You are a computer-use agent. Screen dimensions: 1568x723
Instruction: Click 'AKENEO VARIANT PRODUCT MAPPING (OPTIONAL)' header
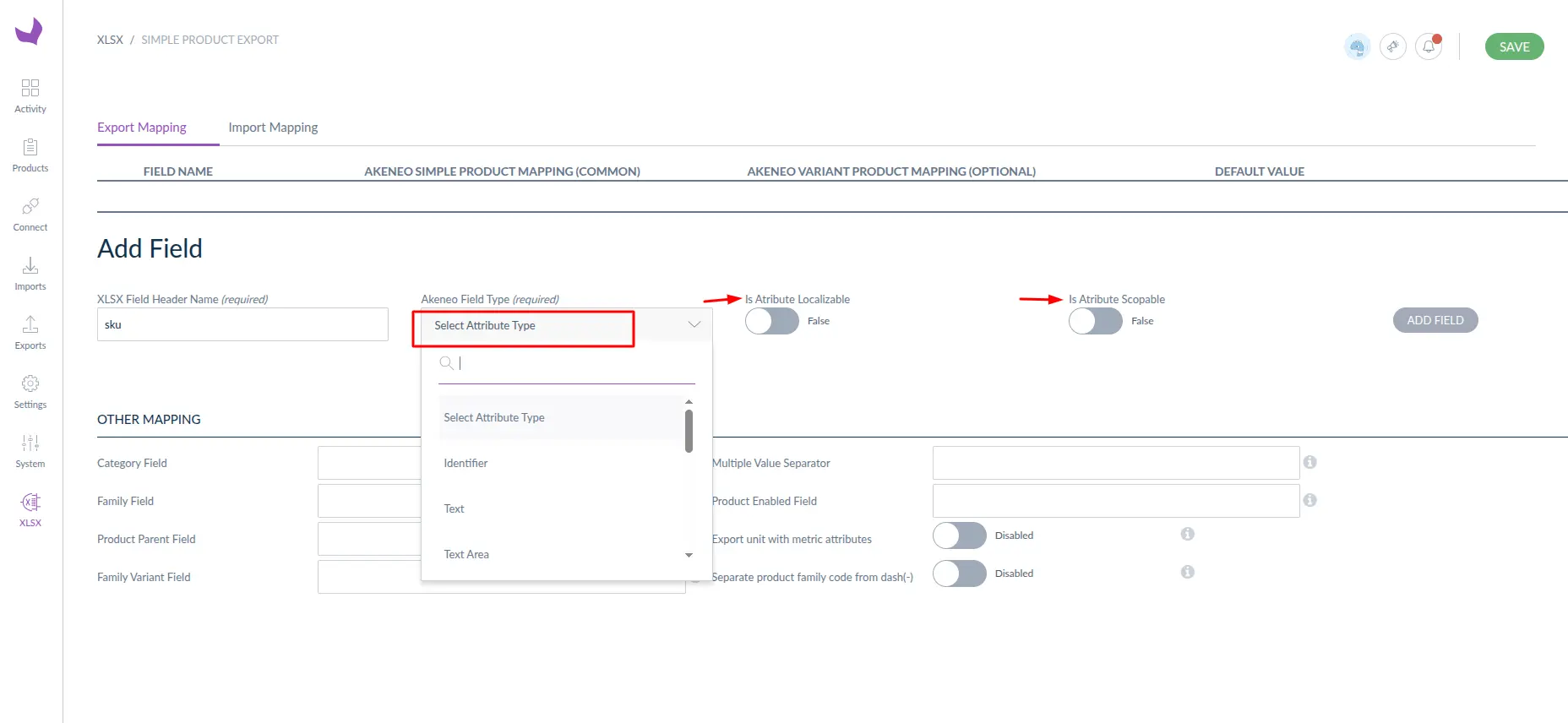pos(891,171)
